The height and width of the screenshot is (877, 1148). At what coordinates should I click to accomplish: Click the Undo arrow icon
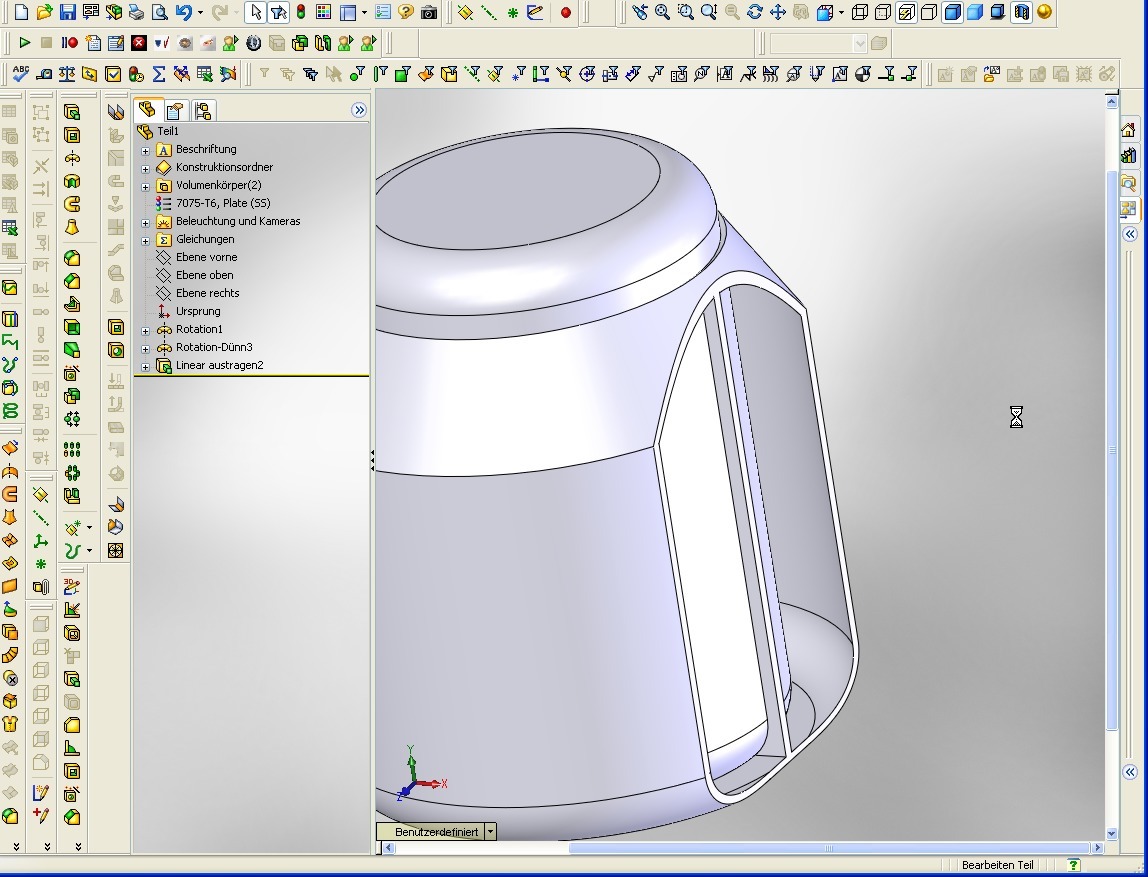[183, 13]
